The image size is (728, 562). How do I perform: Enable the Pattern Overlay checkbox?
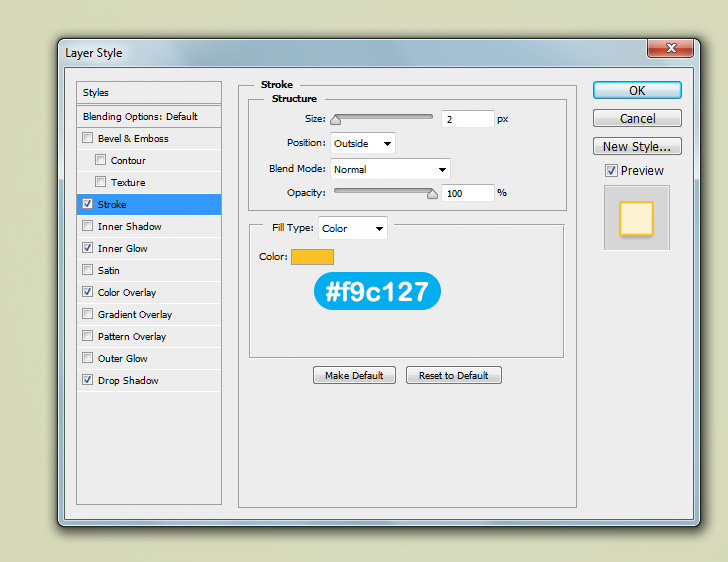click(x=87, y=335)
